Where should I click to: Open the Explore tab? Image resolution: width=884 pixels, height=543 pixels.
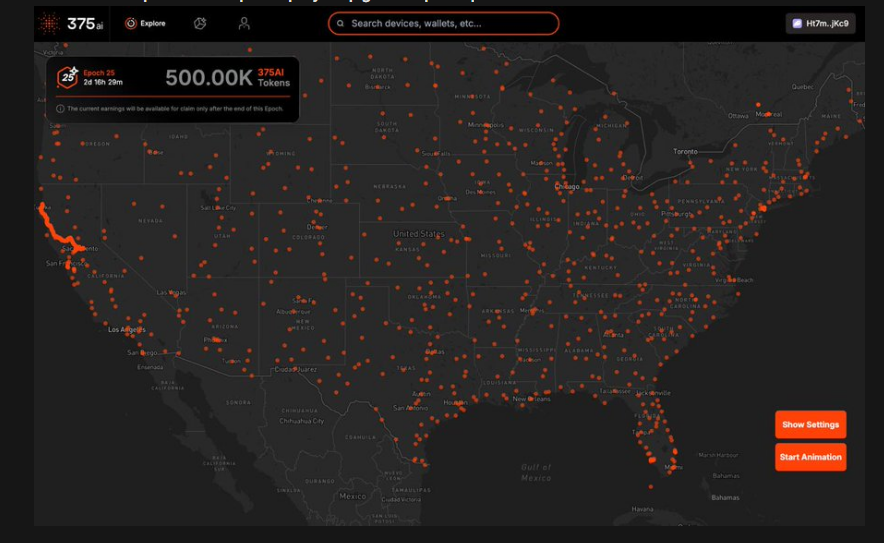pyautogui.click(x=146, y=23)
